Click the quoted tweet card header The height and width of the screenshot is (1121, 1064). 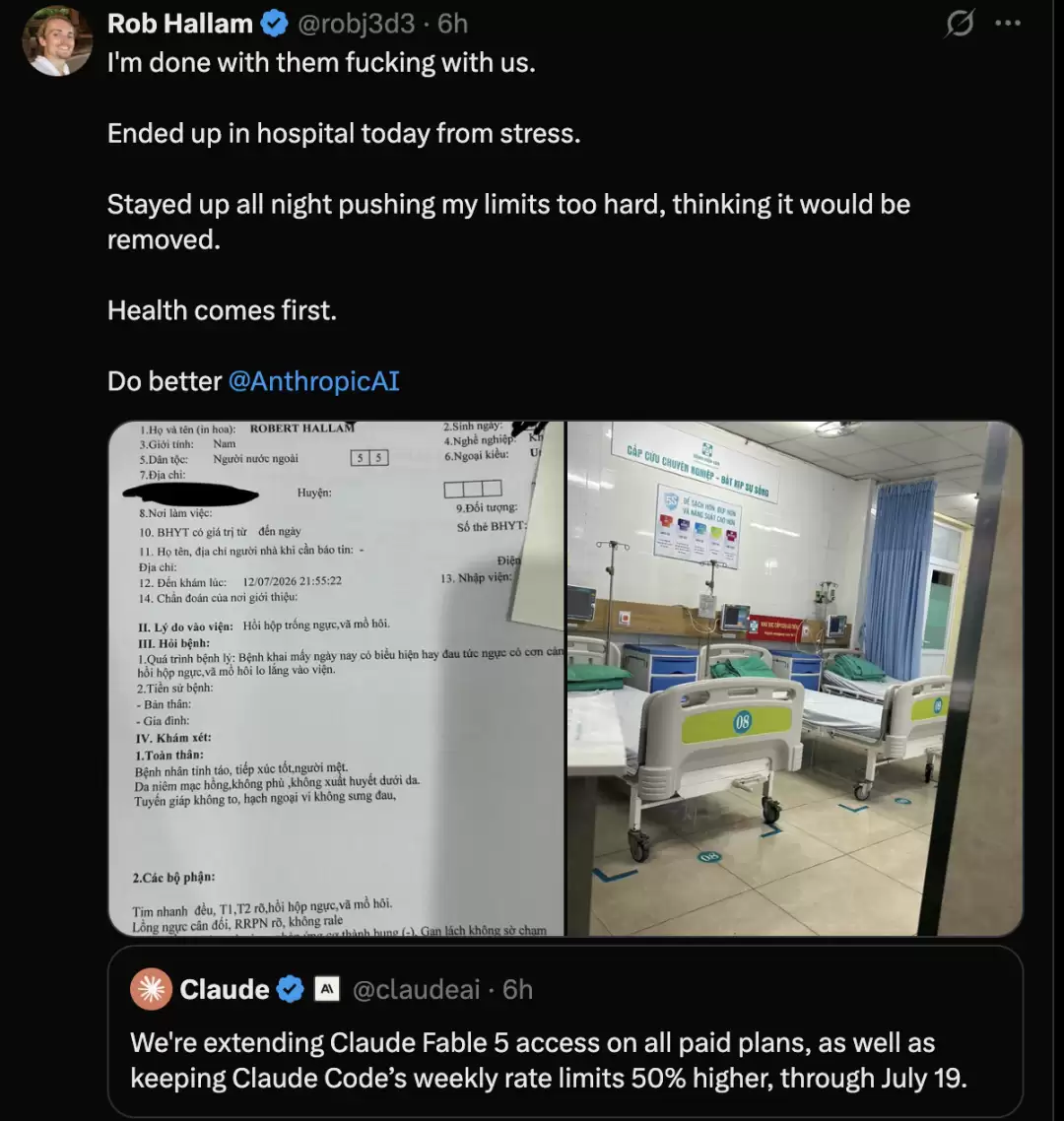[565, 989]
